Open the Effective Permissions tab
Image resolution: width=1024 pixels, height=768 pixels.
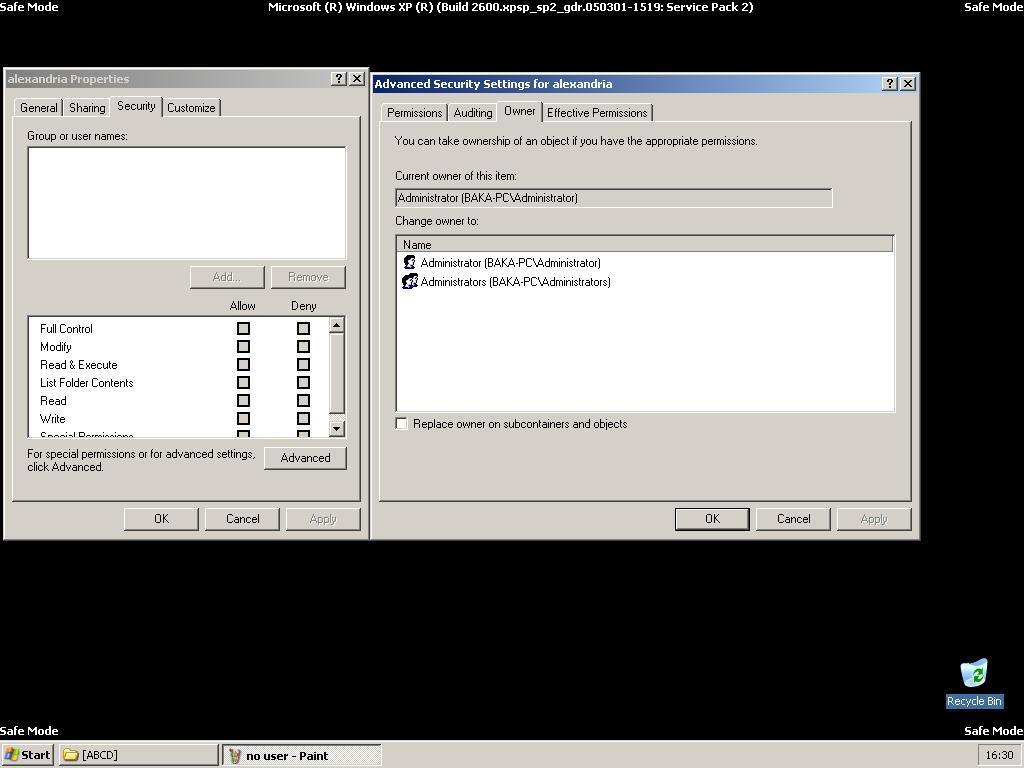click(597, 112)
